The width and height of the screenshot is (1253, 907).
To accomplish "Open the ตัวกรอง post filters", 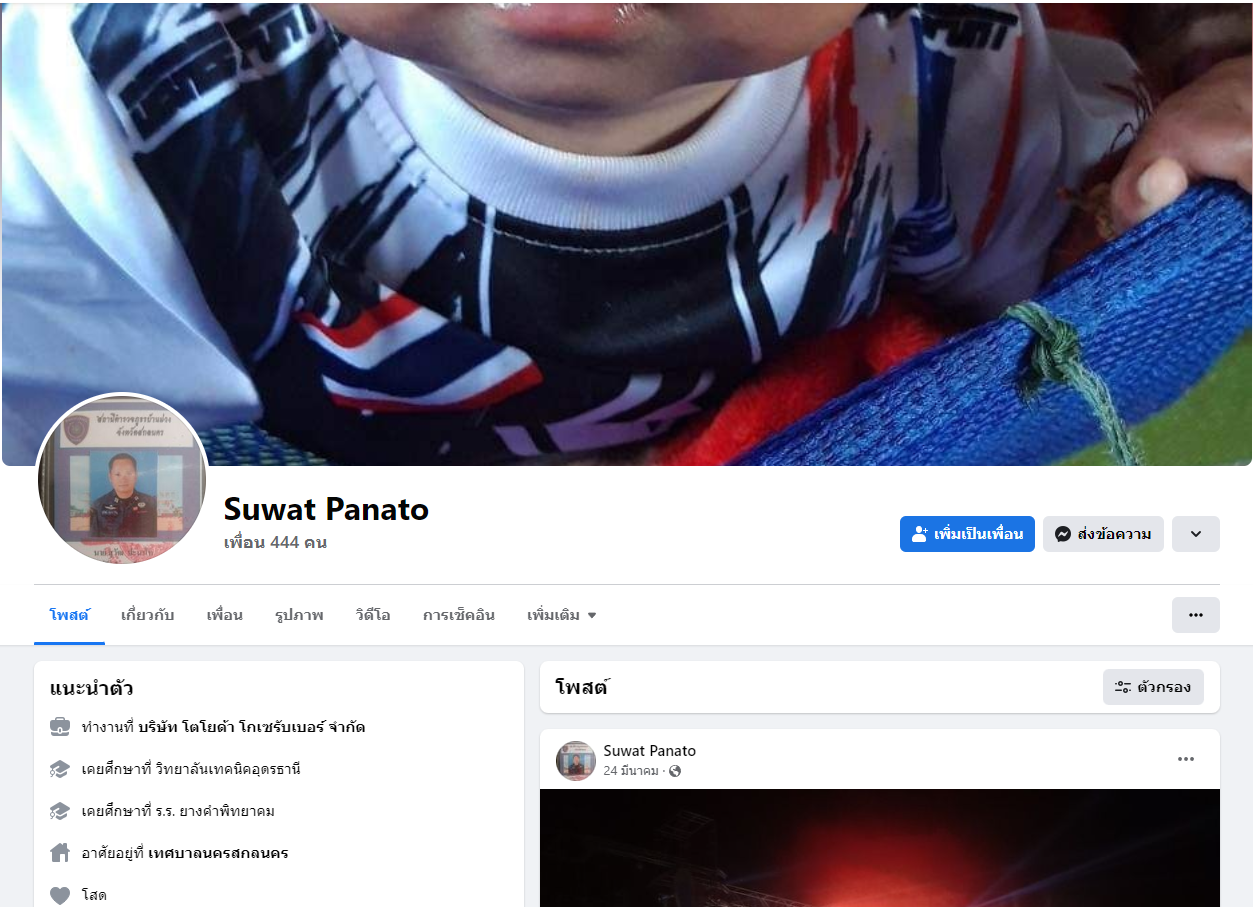I will [x=1153, y=687].
